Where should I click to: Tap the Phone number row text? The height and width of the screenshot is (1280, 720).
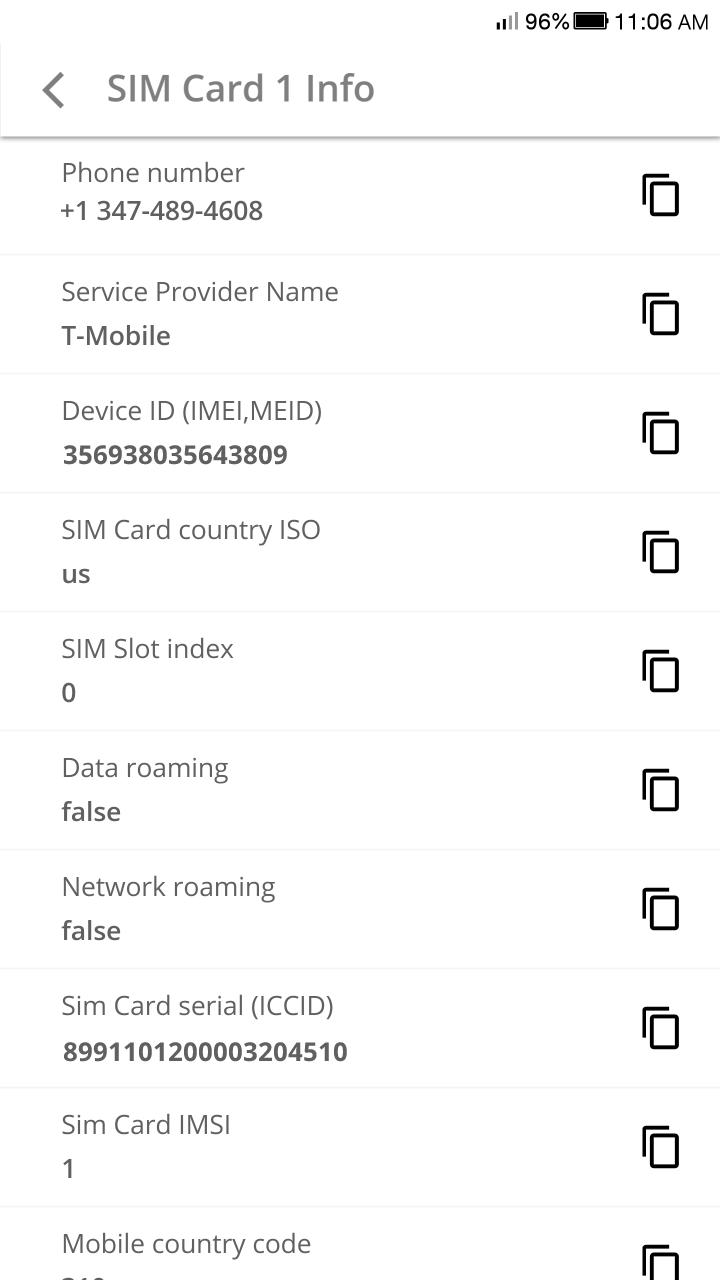click(x=162, y=192)
